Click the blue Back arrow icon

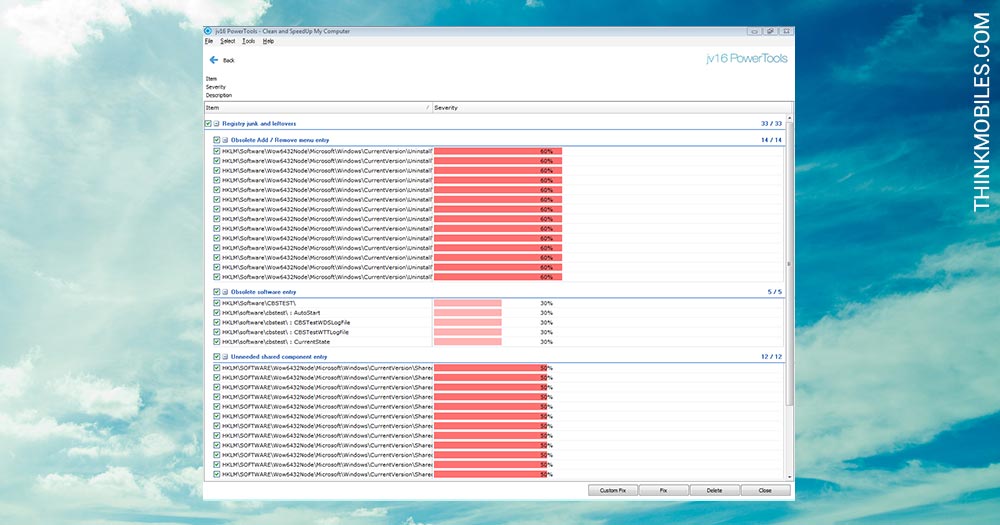(214, 60)
